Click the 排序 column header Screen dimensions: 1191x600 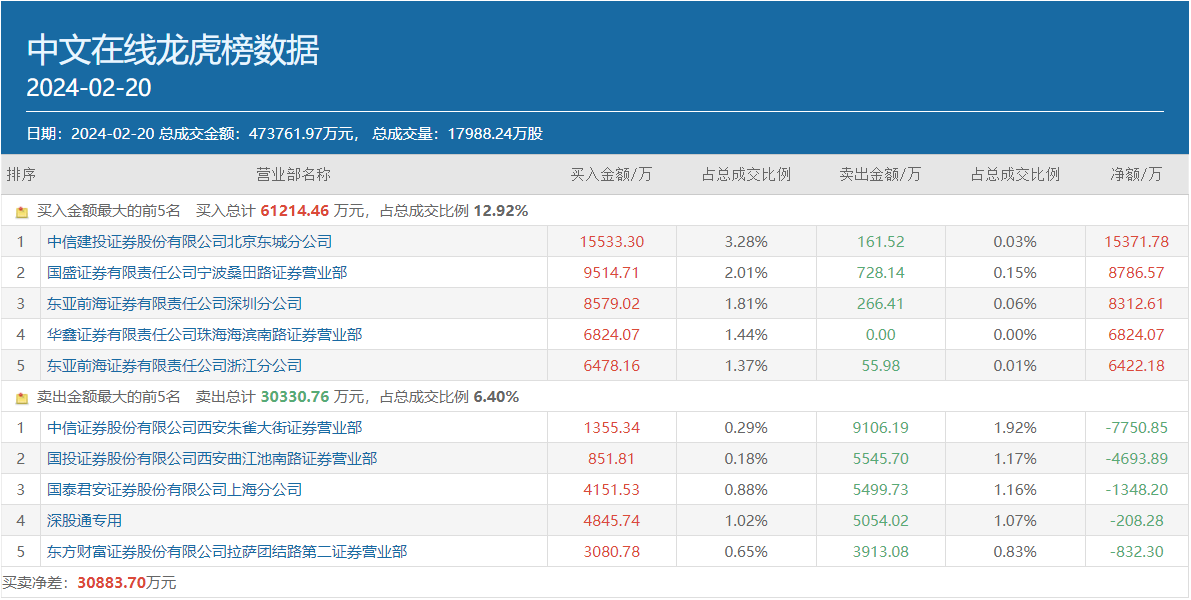tap(21, 175)
